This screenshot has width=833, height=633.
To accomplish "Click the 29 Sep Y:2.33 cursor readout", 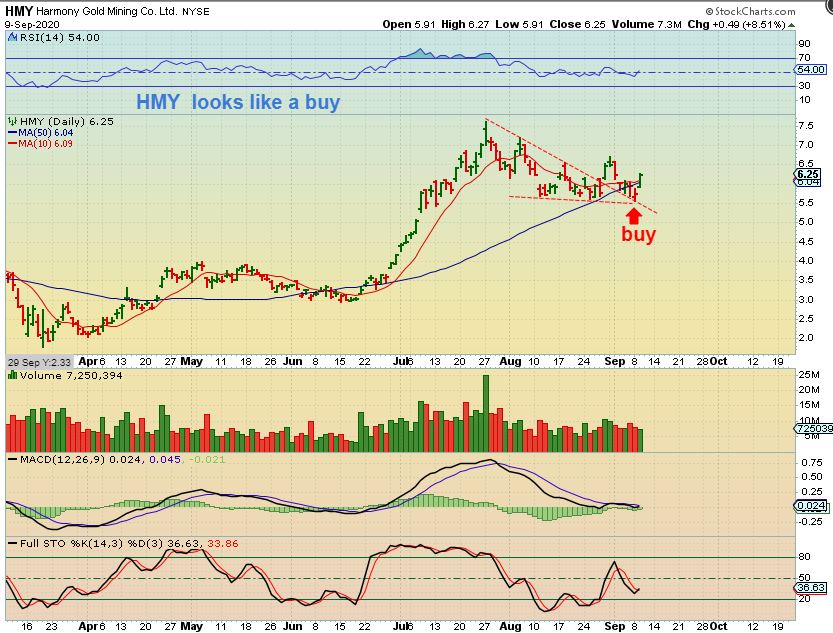I will coord(39,362).
